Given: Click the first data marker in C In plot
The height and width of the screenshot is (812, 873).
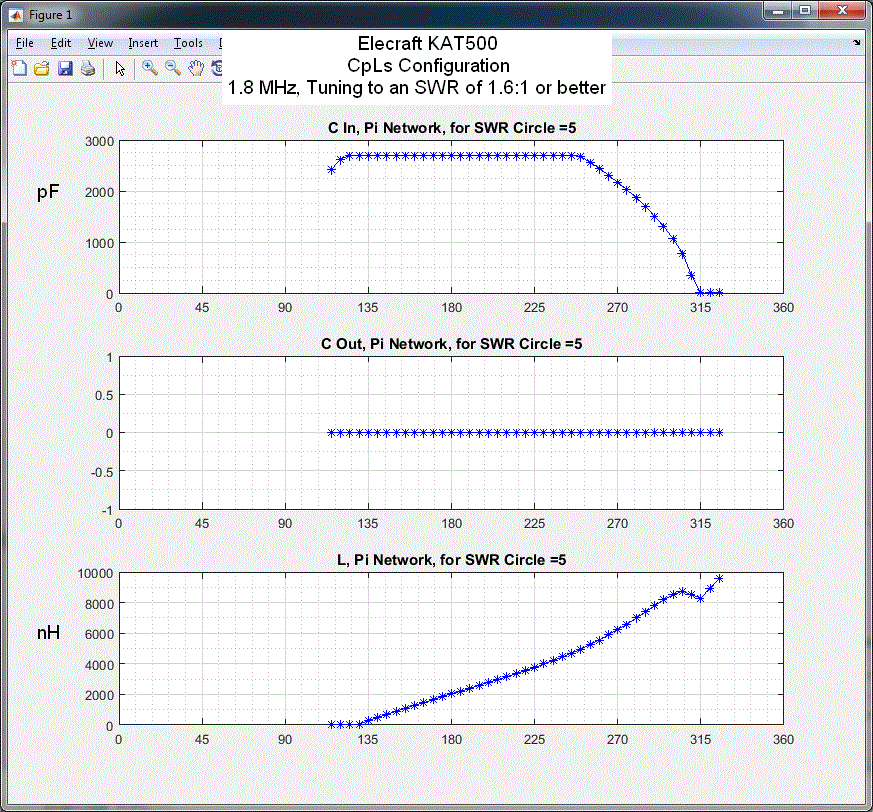Looking at the screenshot, I should tap(332, 170).
